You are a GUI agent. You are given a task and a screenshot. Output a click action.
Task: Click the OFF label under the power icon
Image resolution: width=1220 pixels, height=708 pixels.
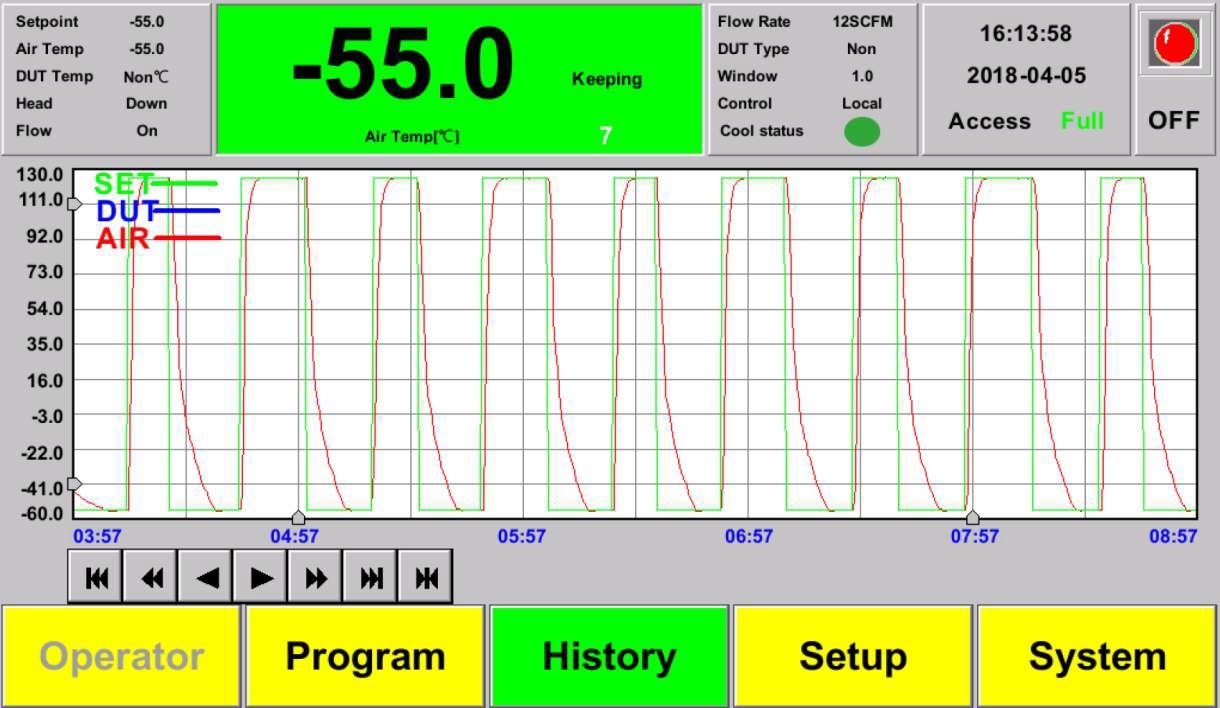[x=1174, y=121]
